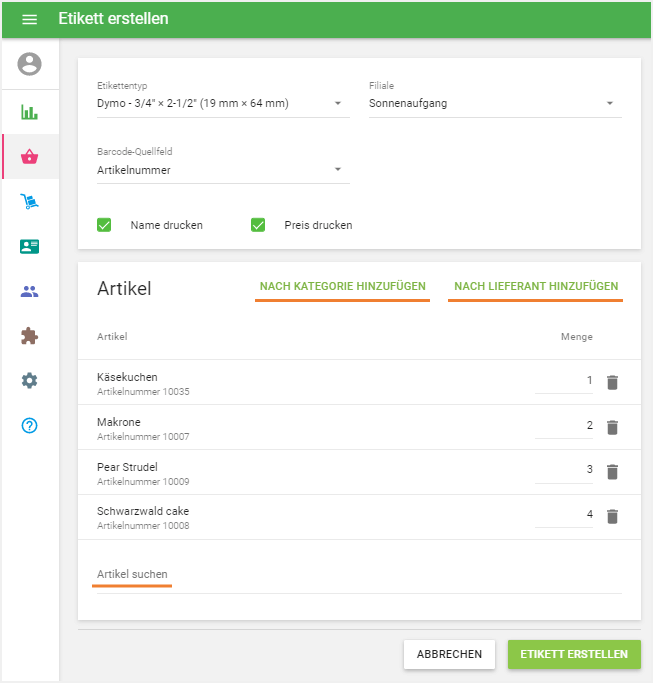Open the integrations puzzle piece icon
Screen dimensions: 653x683
pyautogui.click(x=30, y=336)
